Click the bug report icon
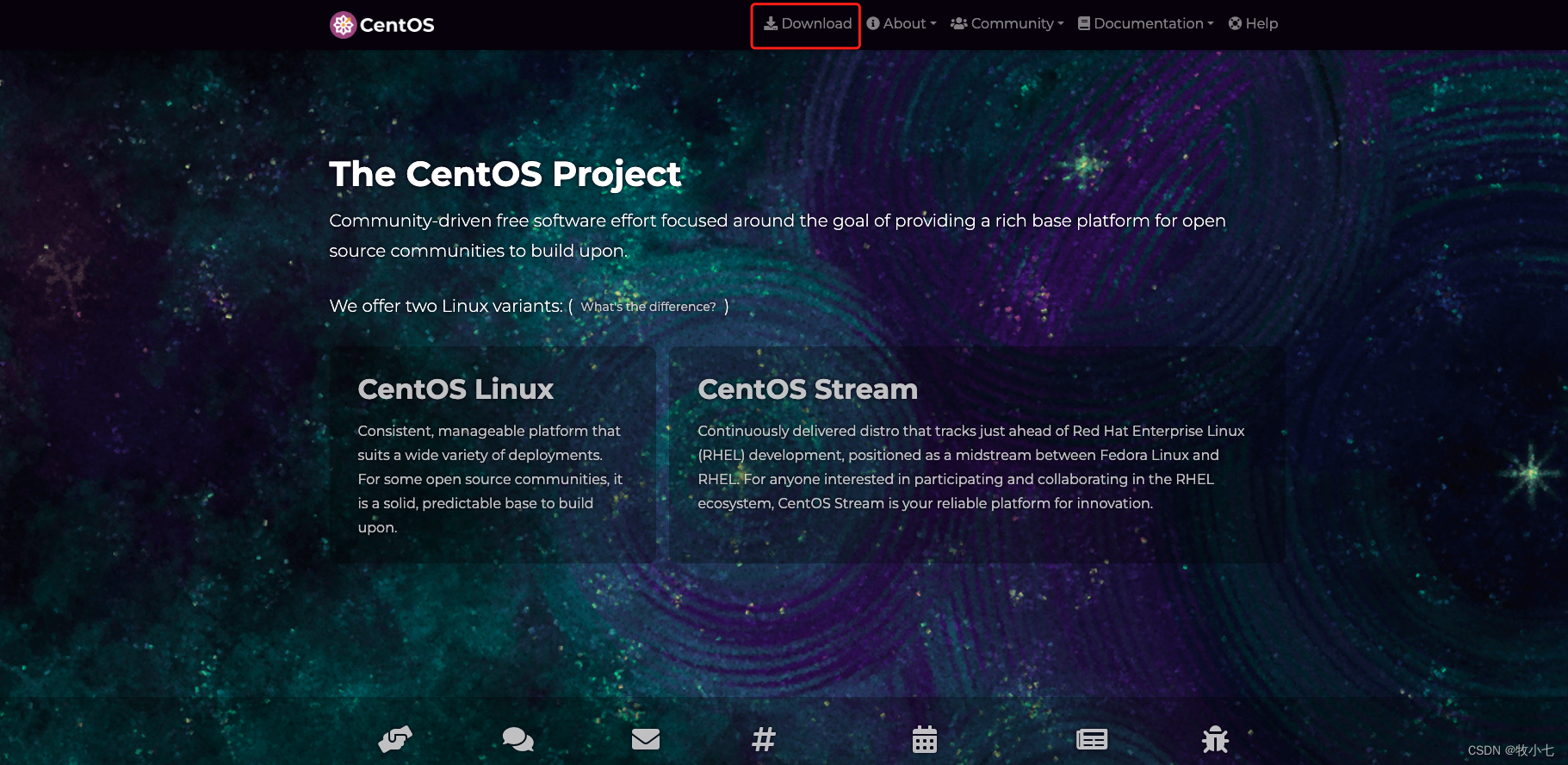1568x765 pixels. (x=1215, y=739)
